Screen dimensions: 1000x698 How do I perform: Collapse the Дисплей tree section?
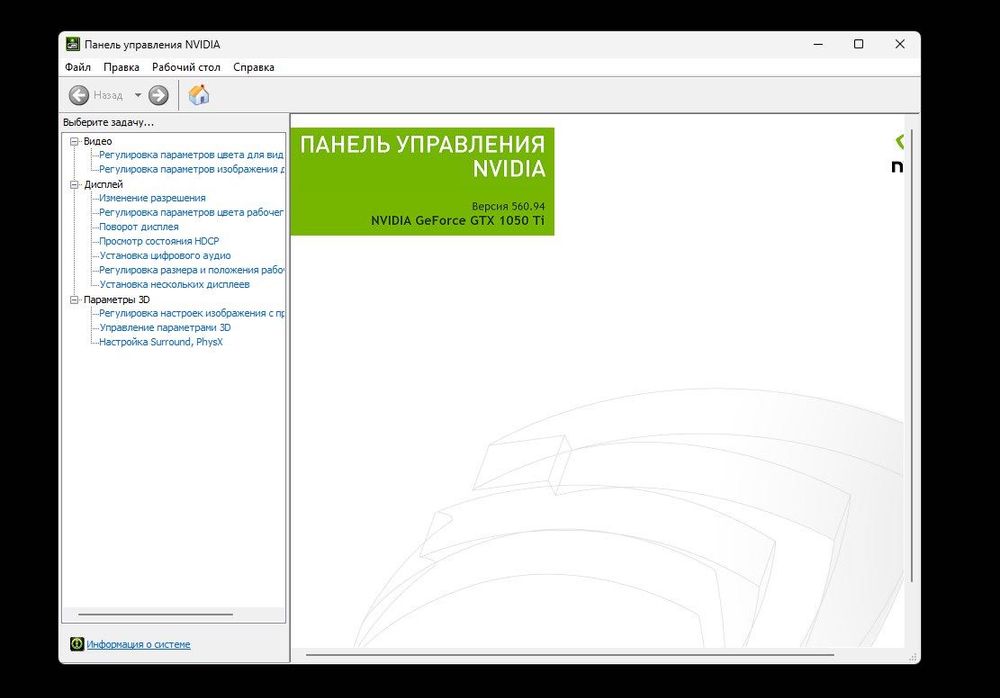pyautogui.click(x=74, y=184)
